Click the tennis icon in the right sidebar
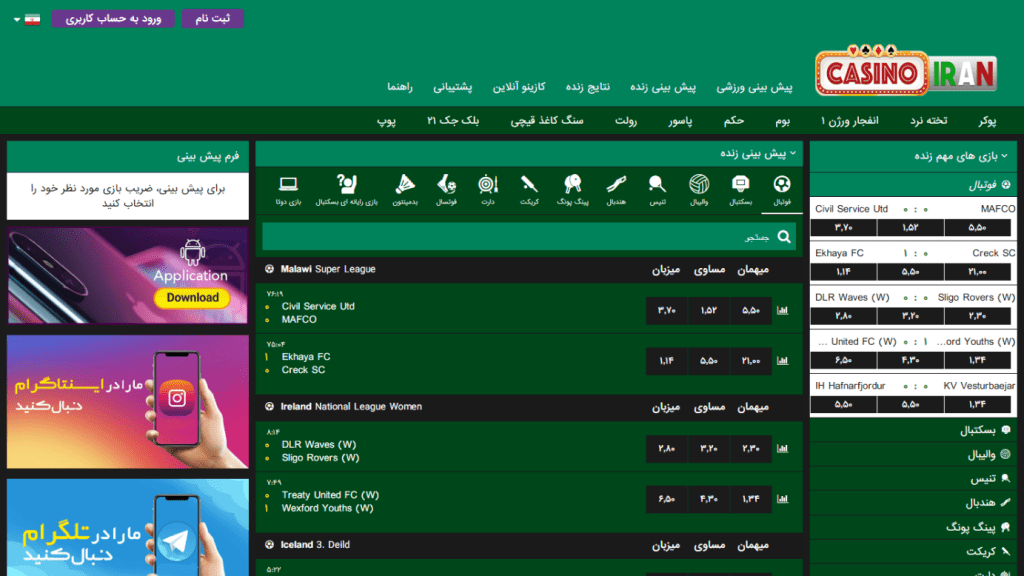The width and height of the screenshot is (1024, 576). [1006, 478]
